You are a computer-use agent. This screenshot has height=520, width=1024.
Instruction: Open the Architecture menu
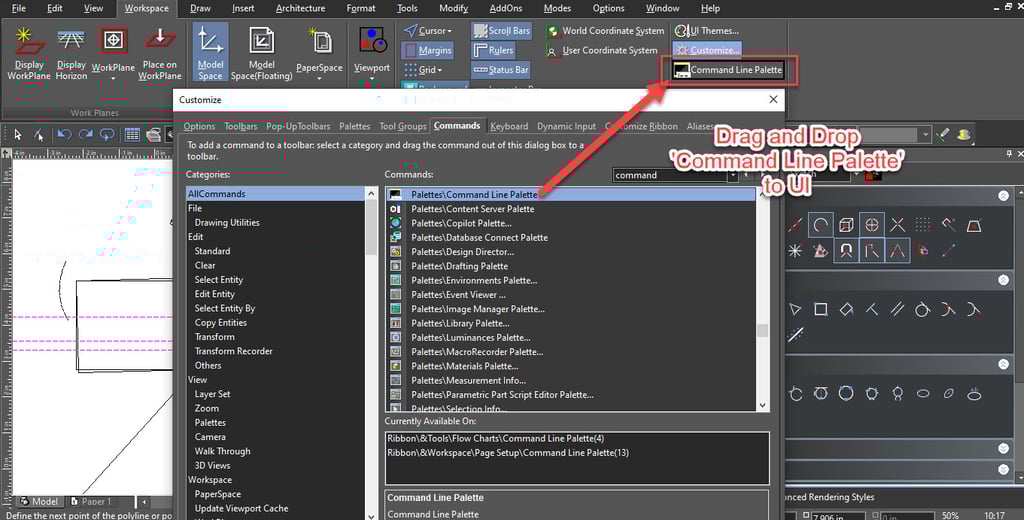300,8
